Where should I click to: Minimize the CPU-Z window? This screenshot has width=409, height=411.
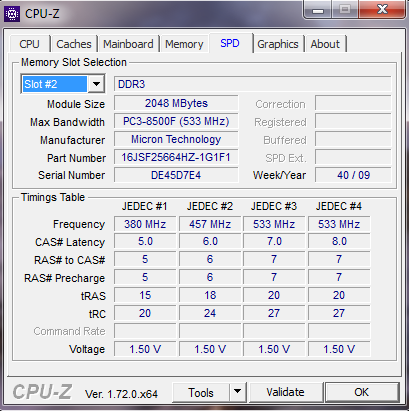point(318,10)
